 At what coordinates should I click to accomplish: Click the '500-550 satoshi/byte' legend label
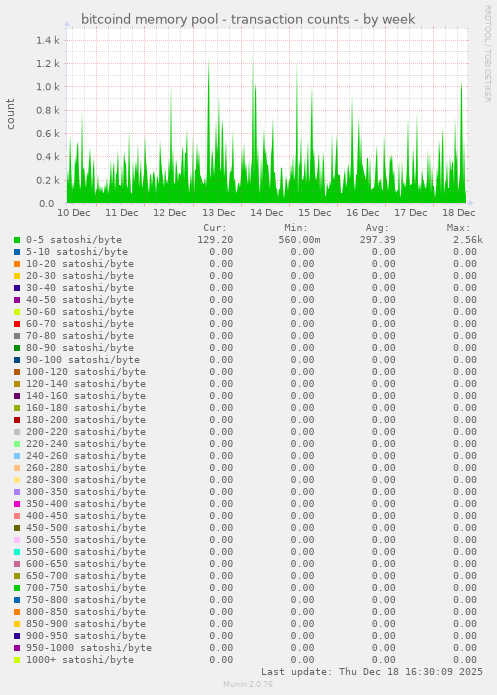[x=86, y=539]
